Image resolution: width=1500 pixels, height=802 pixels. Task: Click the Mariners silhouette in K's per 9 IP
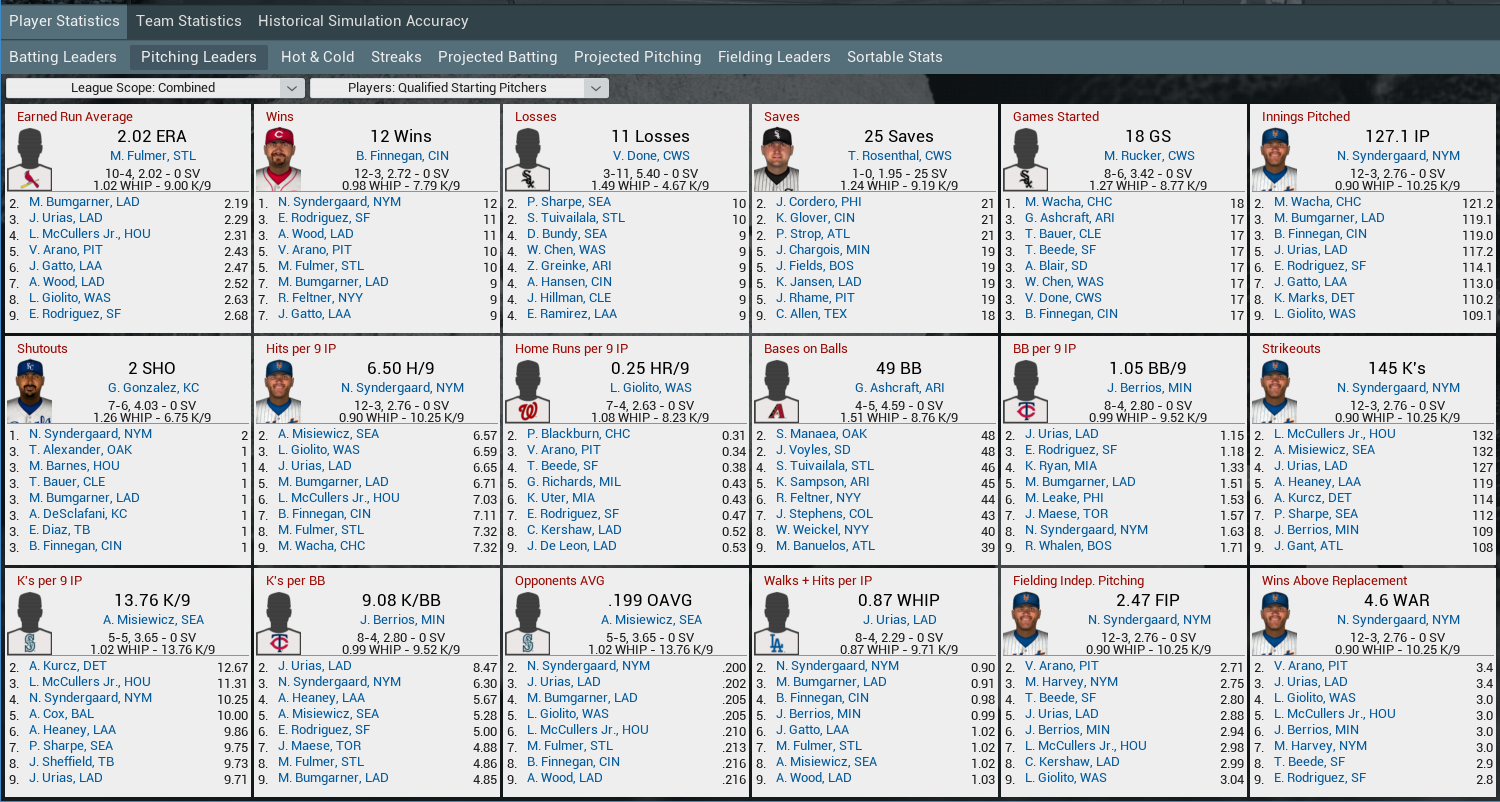pyautogui.click(x=30, y=623)
